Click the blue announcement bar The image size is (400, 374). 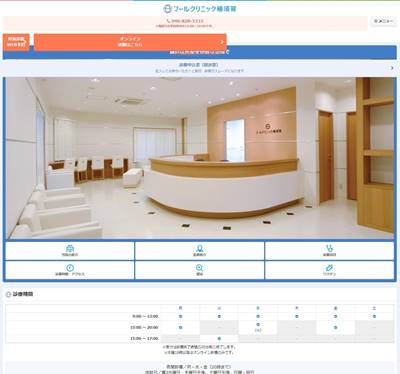tap(200, 53)
